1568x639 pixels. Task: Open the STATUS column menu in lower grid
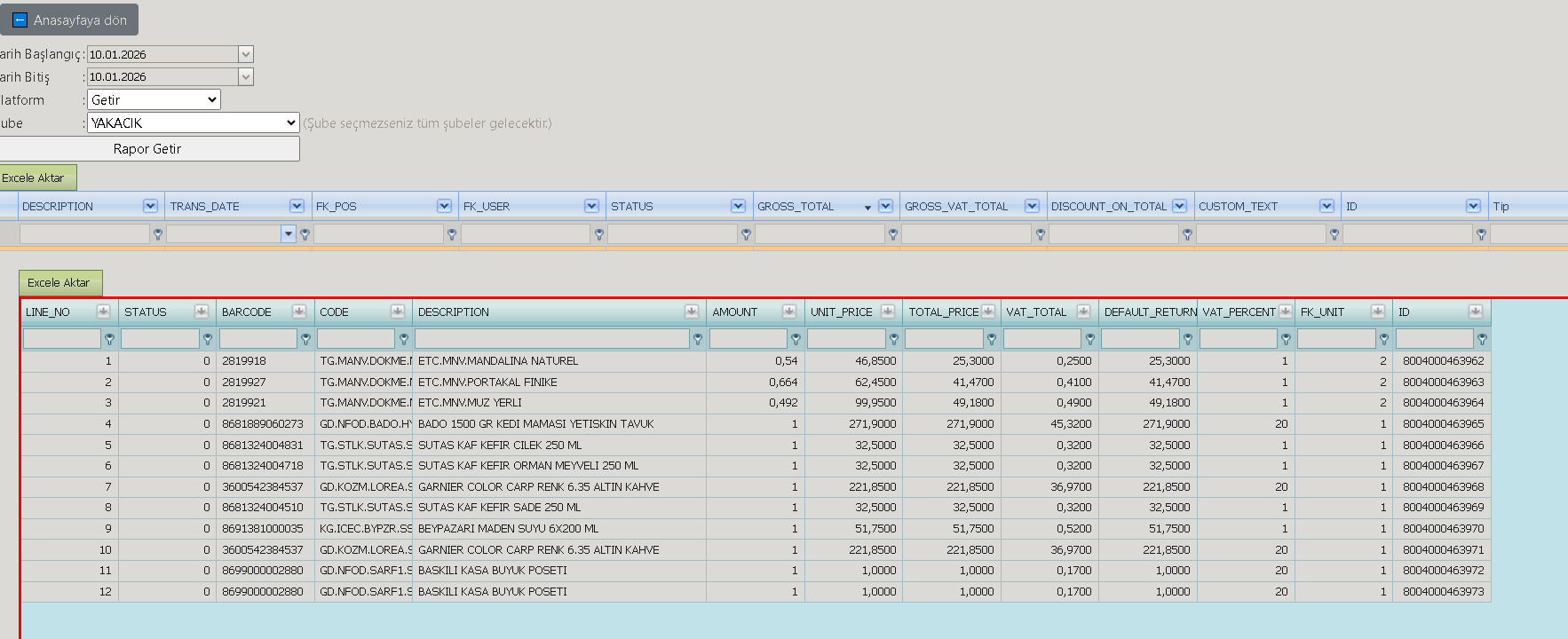click(202, 312)
